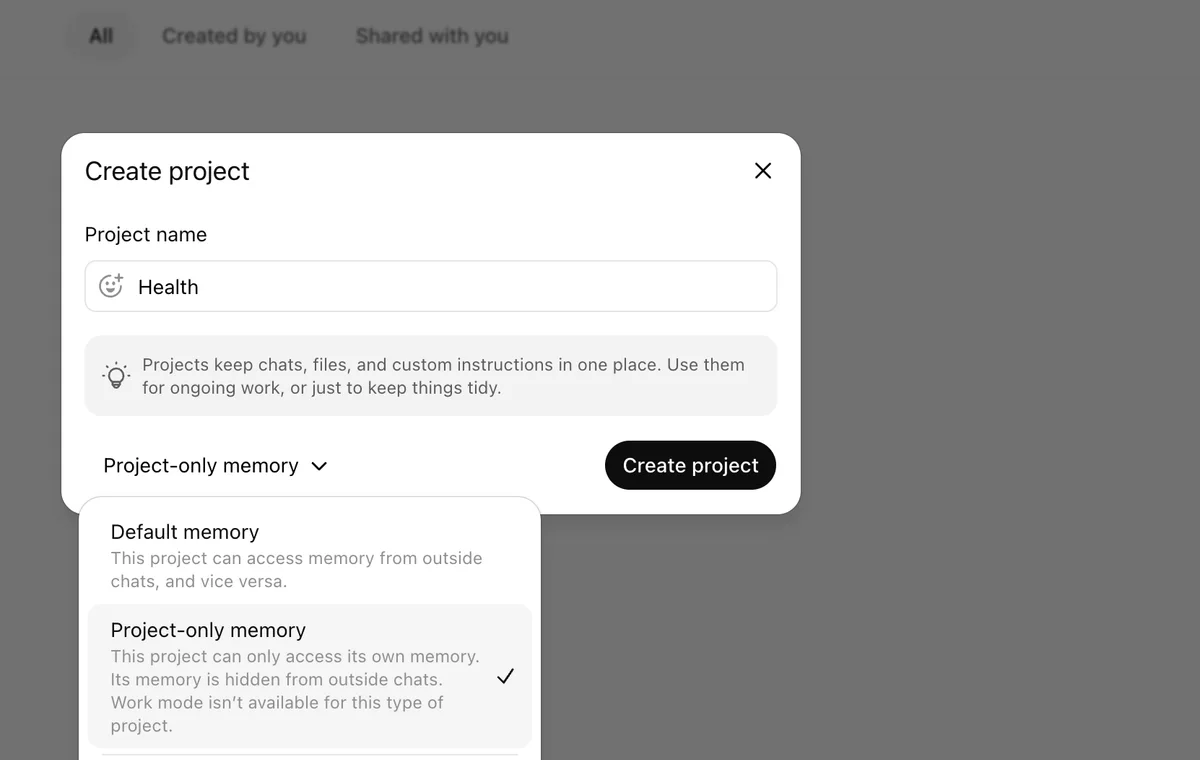1200x760 pixels.
Task: Select the Default memory option
Action: [310, 556]
